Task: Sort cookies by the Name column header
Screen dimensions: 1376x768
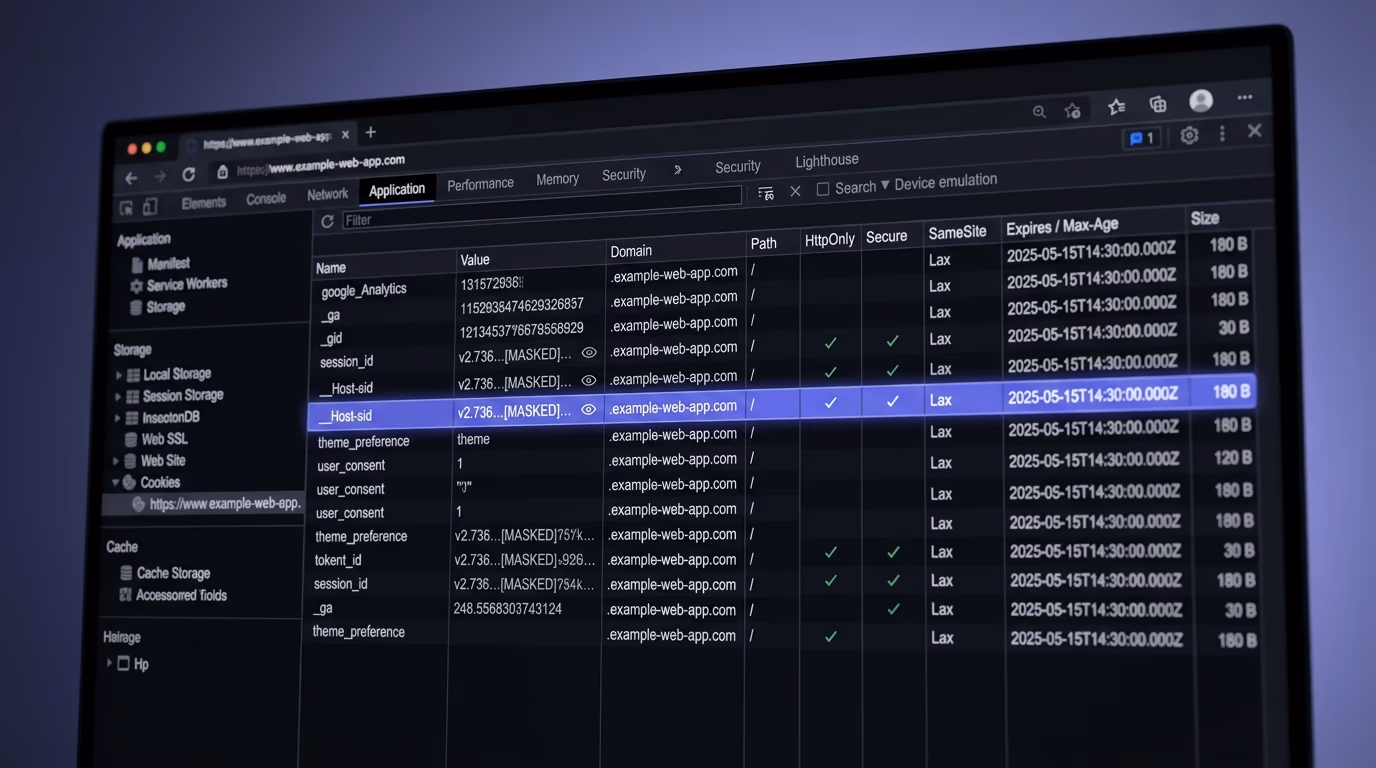Action: pyautogui.click(x=384, y=266)
